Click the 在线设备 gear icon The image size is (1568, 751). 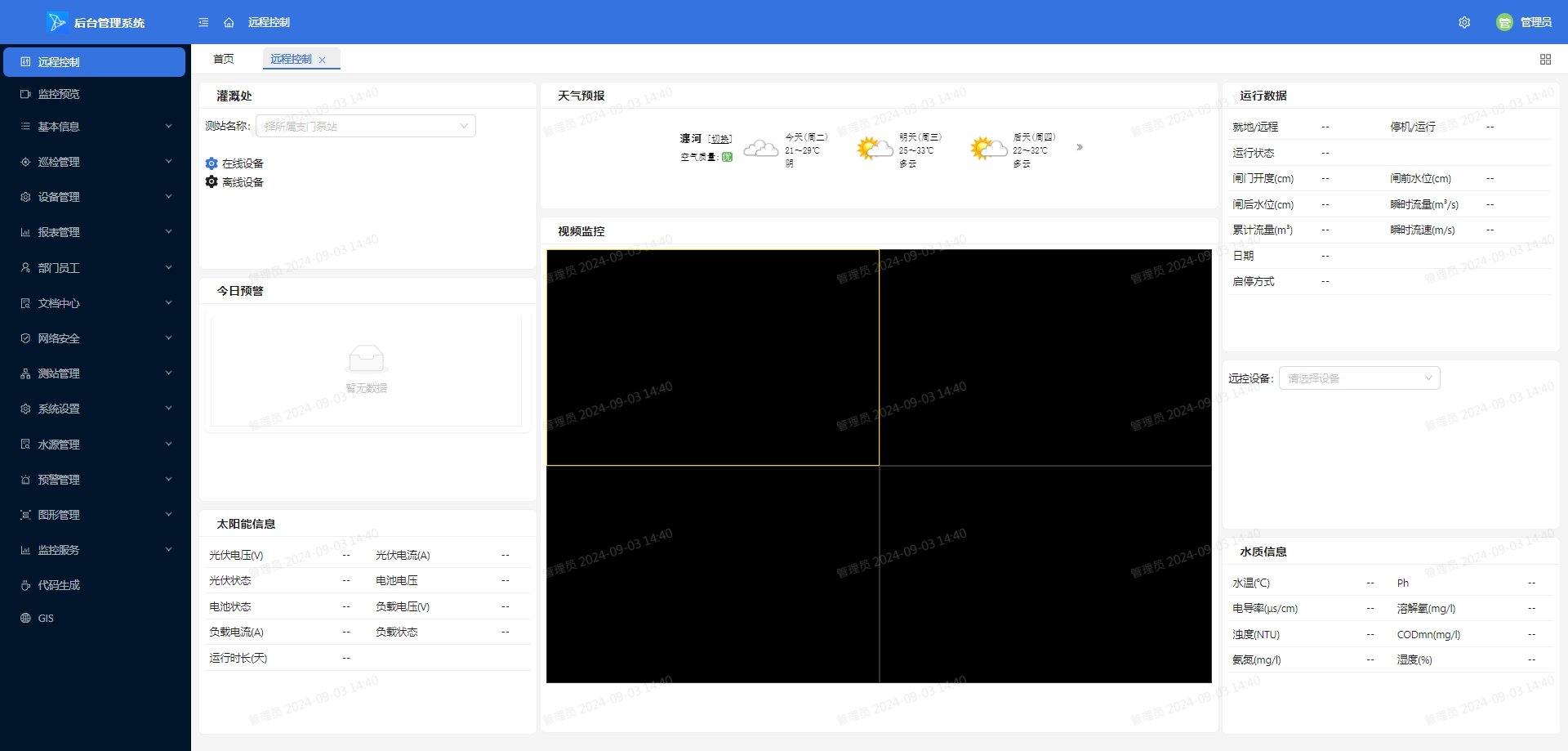coord(212,163)
